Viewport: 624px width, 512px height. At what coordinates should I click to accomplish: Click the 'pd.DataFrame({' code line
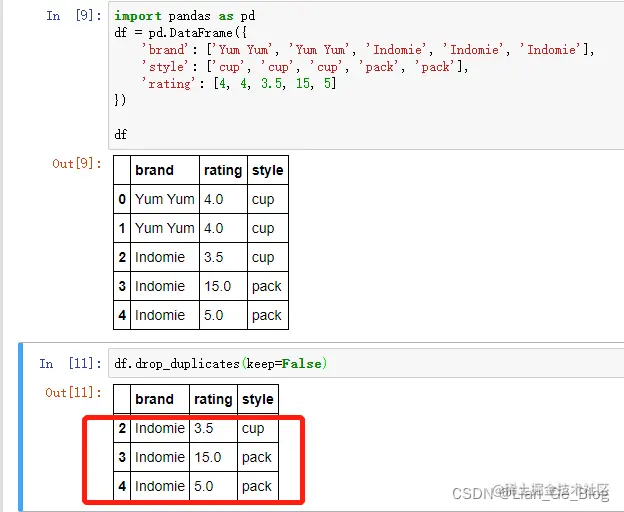(x=180, y=33)
